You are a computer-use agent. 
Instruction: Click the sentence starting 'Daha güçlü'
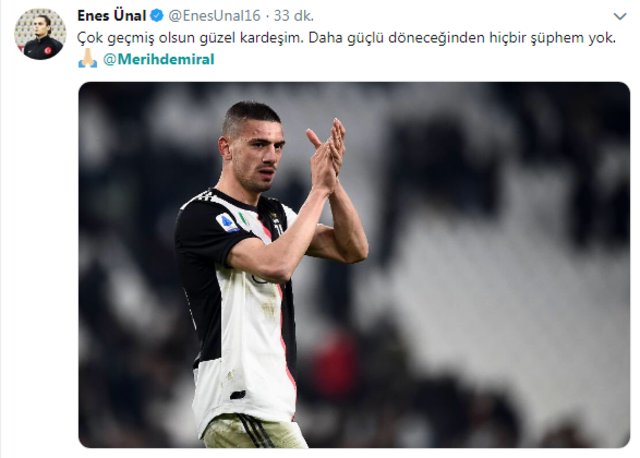[462, 38]
